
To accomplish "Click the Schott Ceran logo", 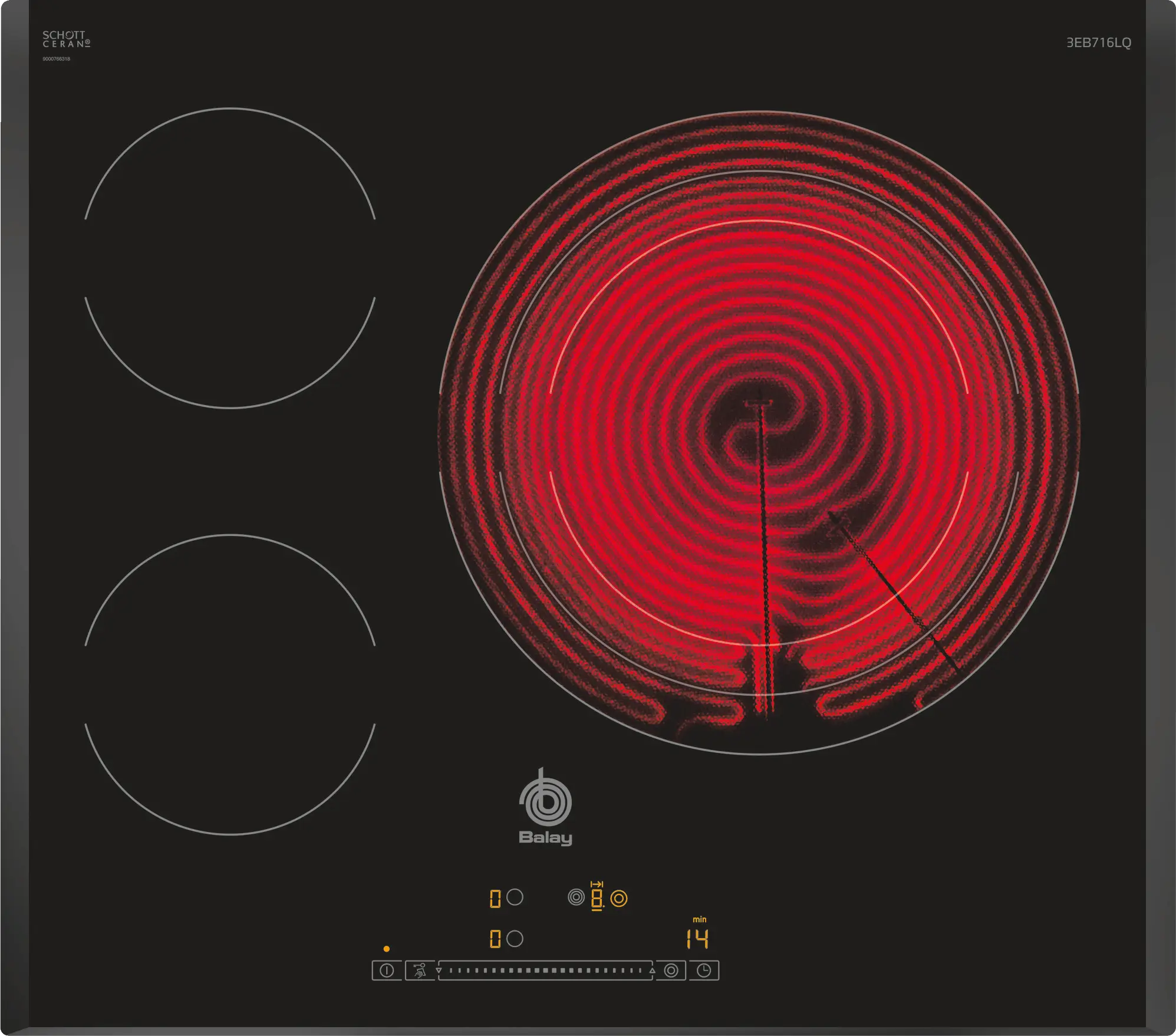I will click(66, 40).
